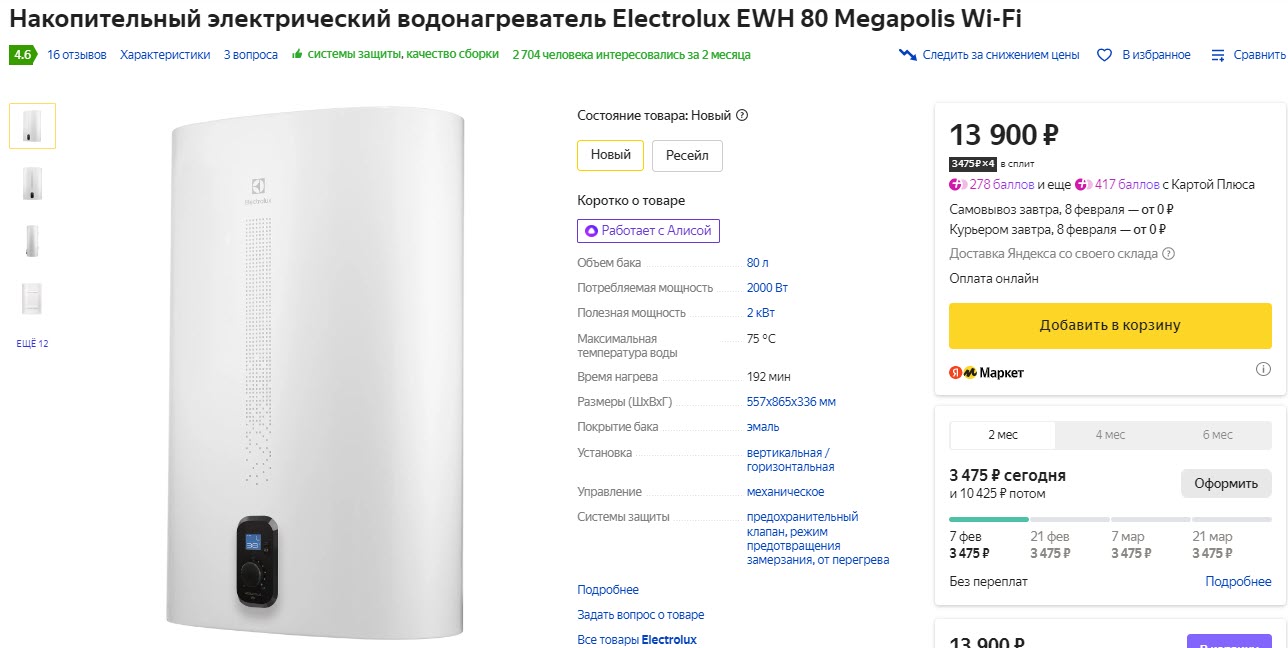Click Plus points icon near 278 баллов
The height and width of the screenshot is (648, 1288).
(957, 186)
